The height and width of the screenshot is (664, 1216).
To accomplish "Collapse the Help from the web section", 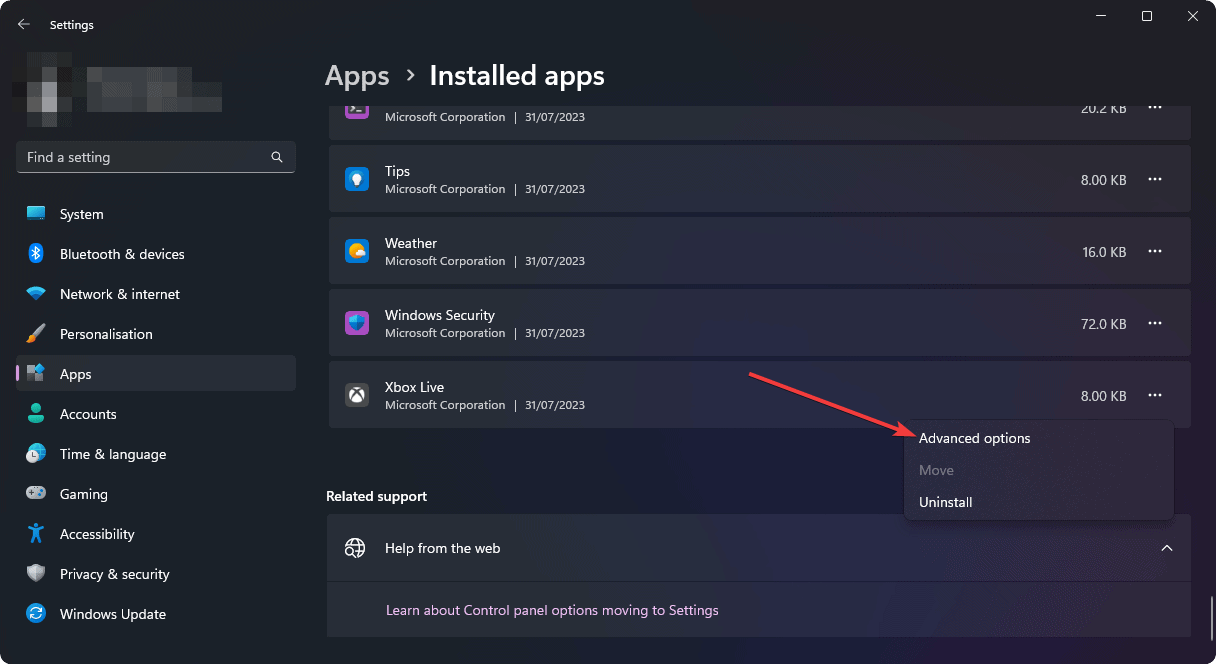I will (1167, 548).
